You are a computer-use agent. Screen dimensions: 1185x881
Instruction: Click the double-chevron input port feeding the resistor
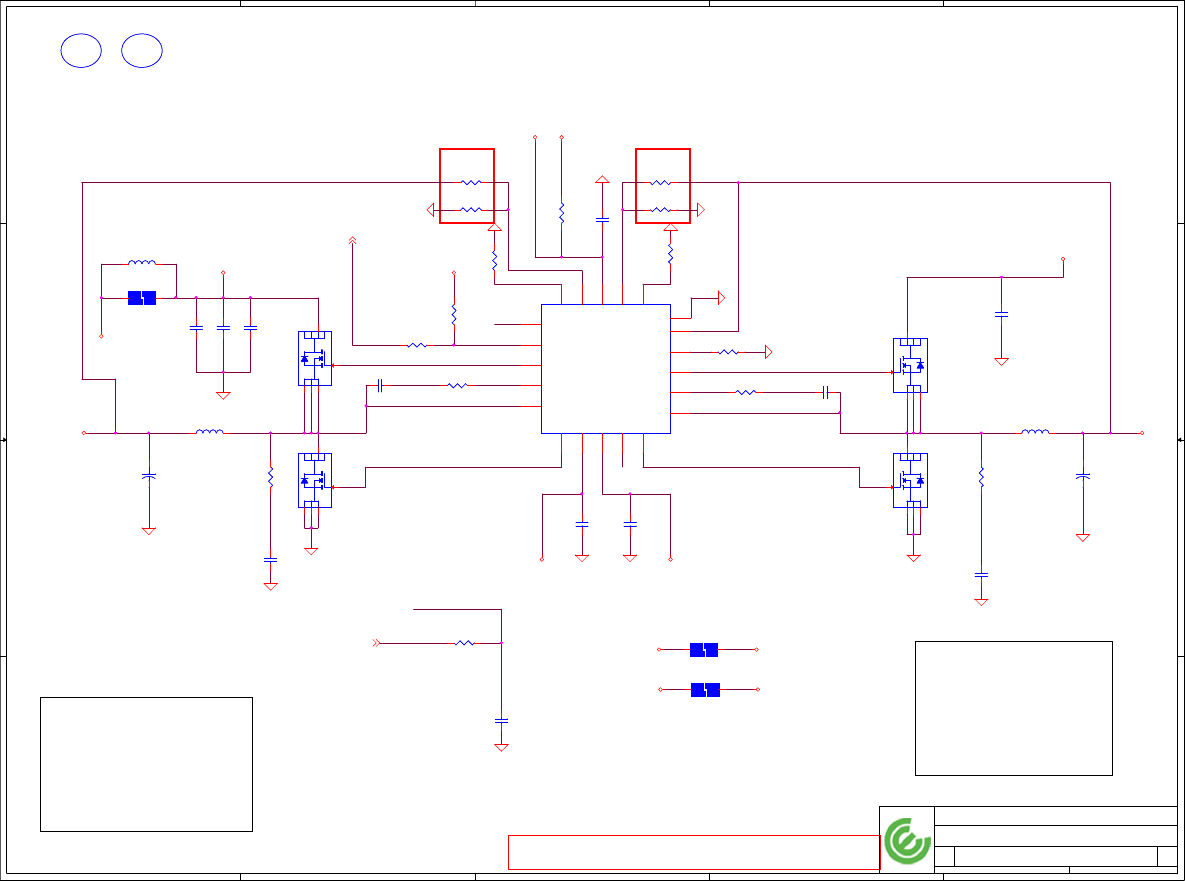pyautogui.click(x=376, y=643)
